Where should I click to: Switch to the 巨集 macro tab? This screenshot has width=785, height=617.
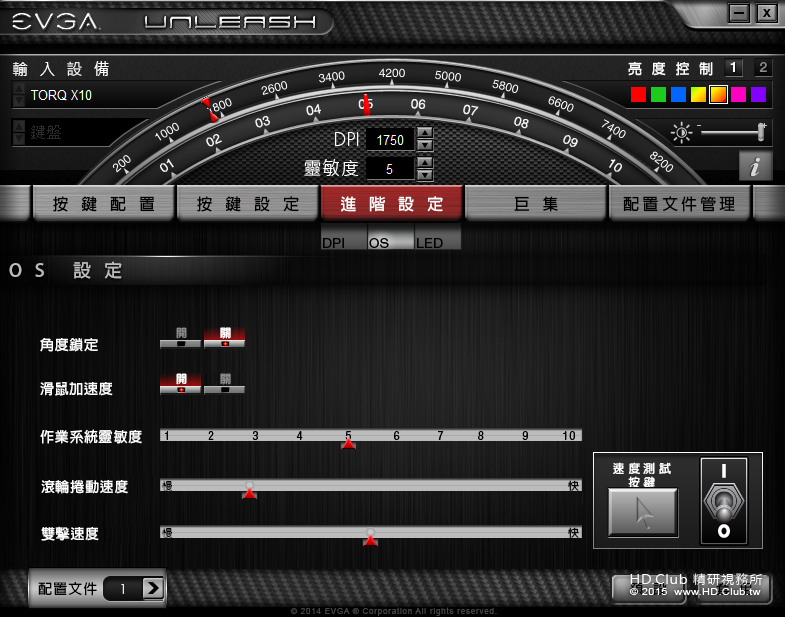(x=536, y=204)
